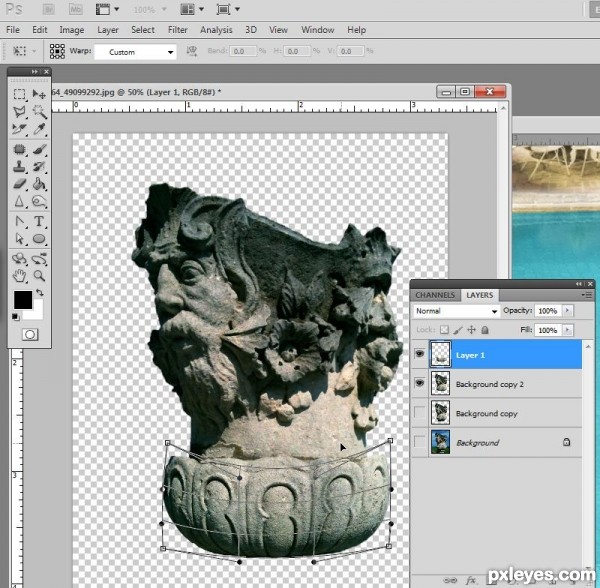The image size is (600, 588).
Task: Open the Layers panel options menu
Action: coord(587,295)
